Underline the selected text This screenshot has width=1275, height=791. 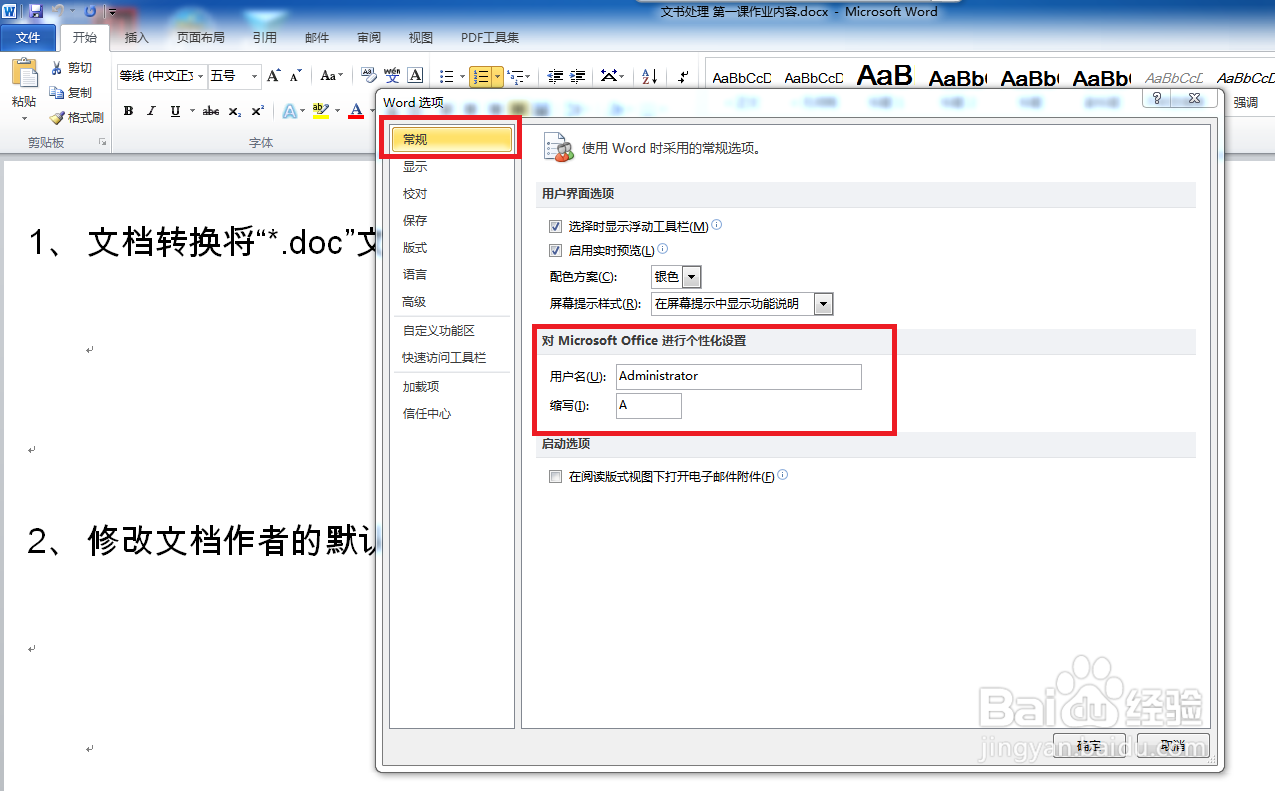click(x=175, y=111)
